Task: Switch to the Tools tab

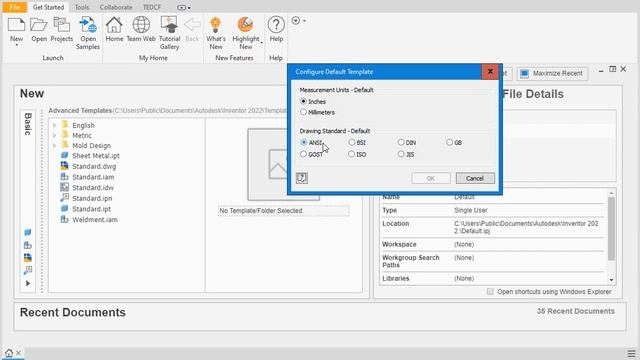Action: click(82, 7)
